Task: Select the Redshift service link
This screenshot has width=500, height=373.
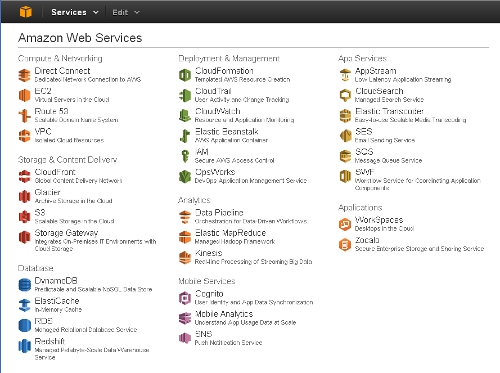Action: pyautogui.click(x=50, y=341)
